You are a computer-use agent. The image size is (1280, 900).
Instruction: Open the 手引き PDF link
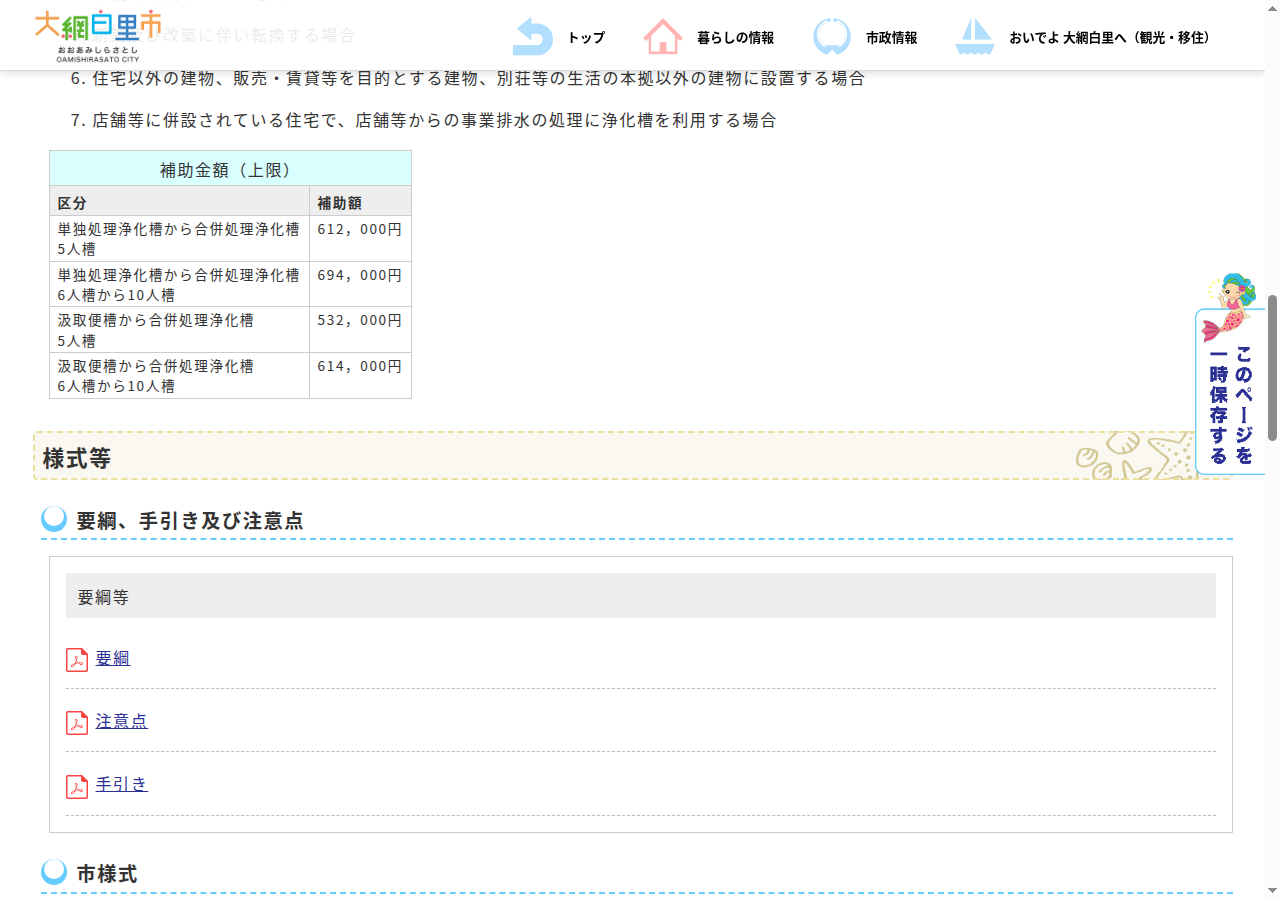122,785
